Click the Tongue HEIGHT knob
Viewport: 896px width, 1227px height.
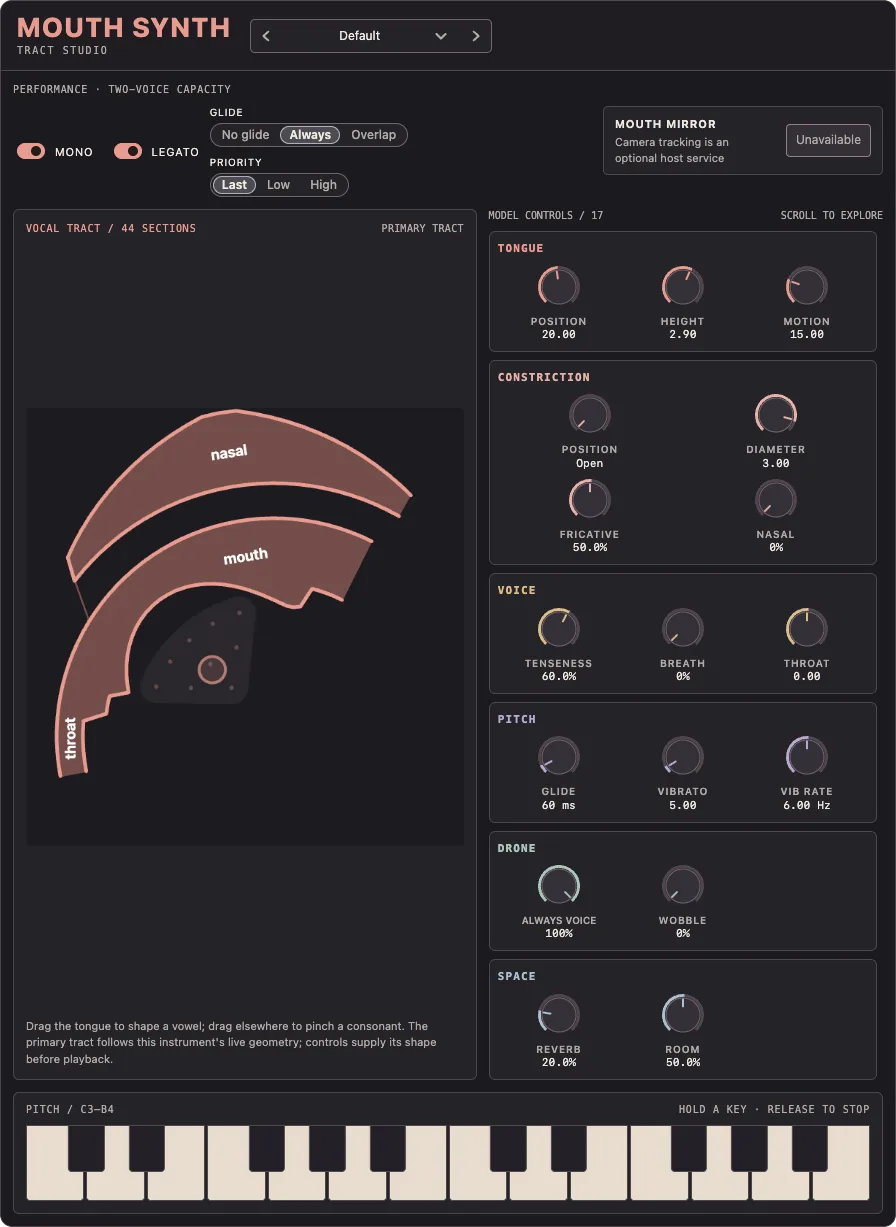tap(683, 287)
